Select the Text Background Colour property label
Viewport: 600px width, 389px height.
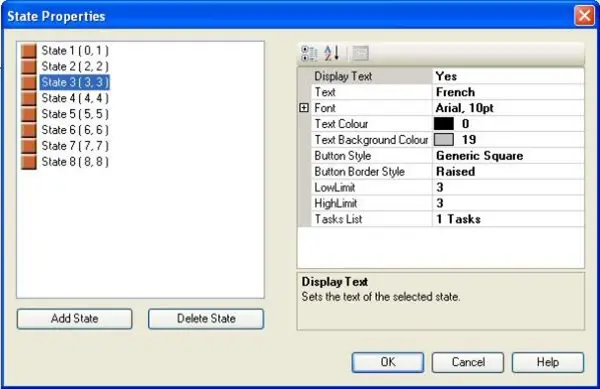372,140
